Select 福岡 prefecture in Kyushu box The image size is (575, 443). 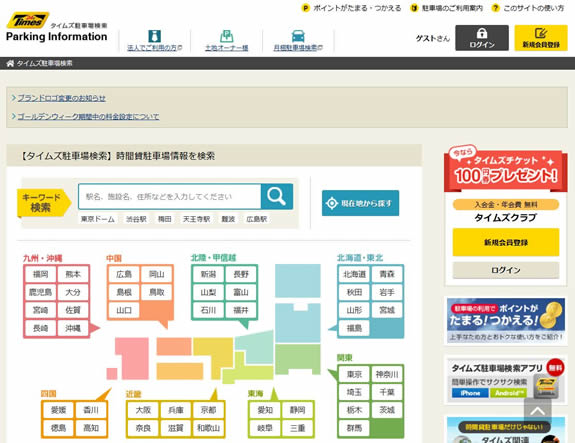[40, 274]
